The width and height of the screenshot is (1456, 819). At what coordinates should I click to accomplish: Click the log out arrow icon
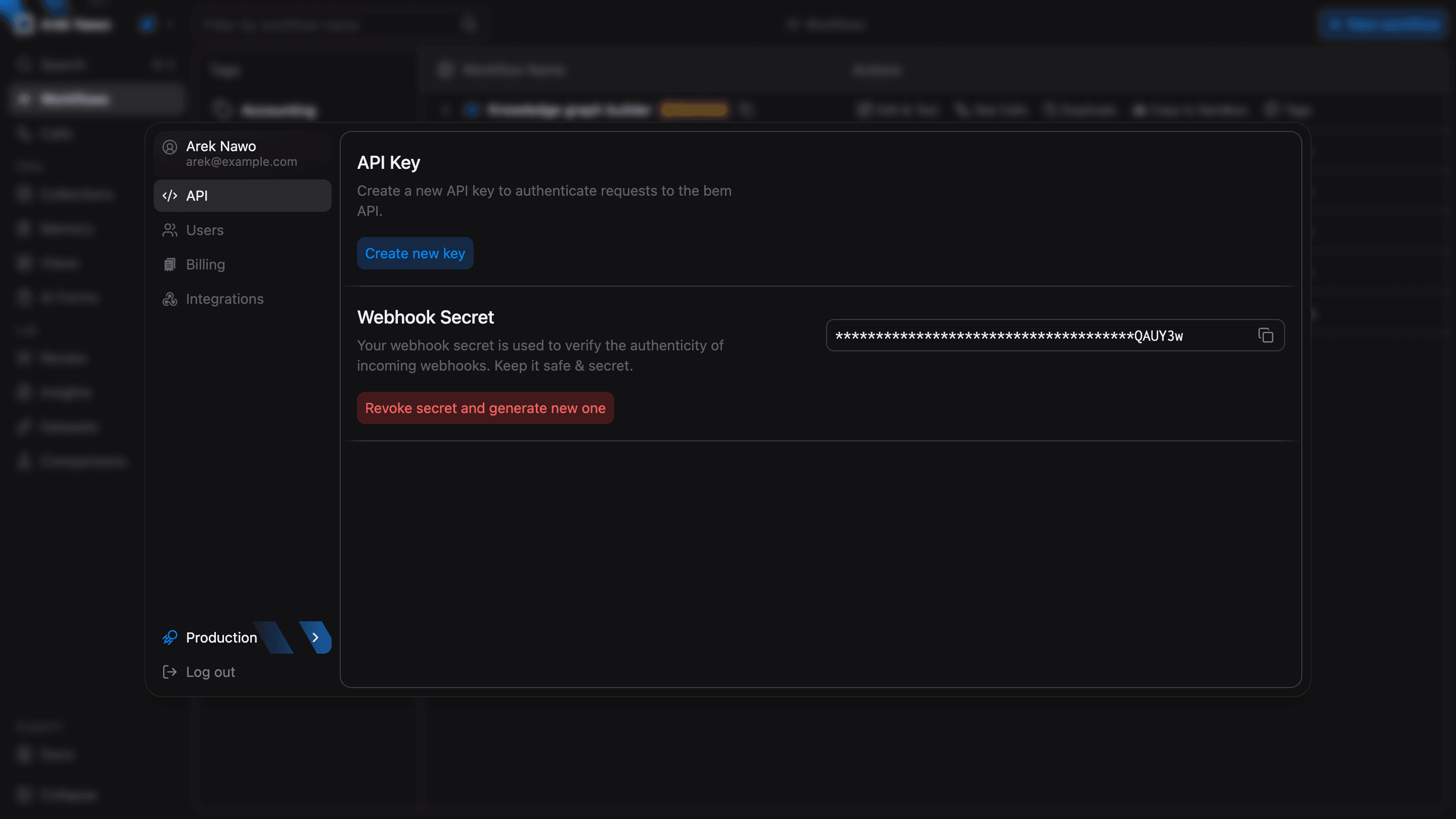169,672
